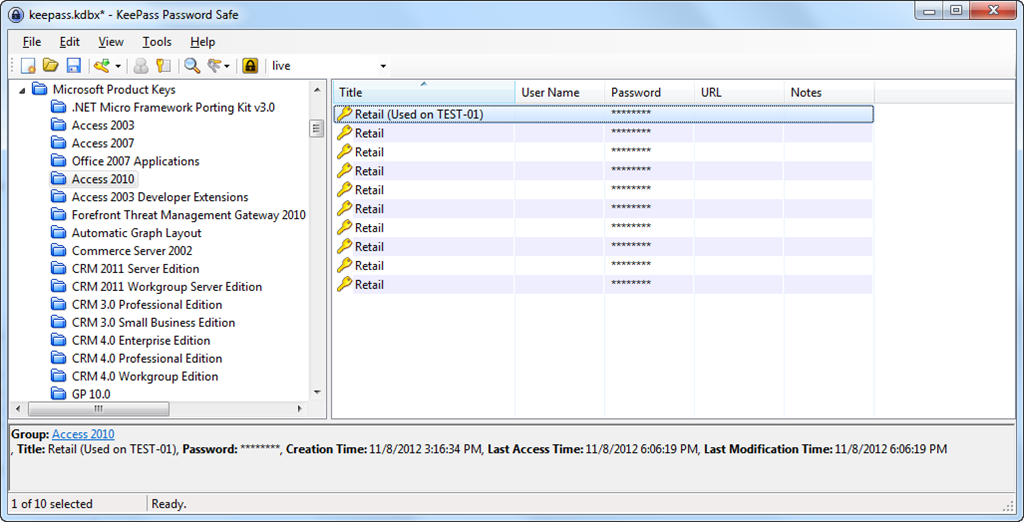The height and width of the screenshot is (522, 1024).
Task: Click the KeePass lock icon in the title bar
Action: [16, 15]
